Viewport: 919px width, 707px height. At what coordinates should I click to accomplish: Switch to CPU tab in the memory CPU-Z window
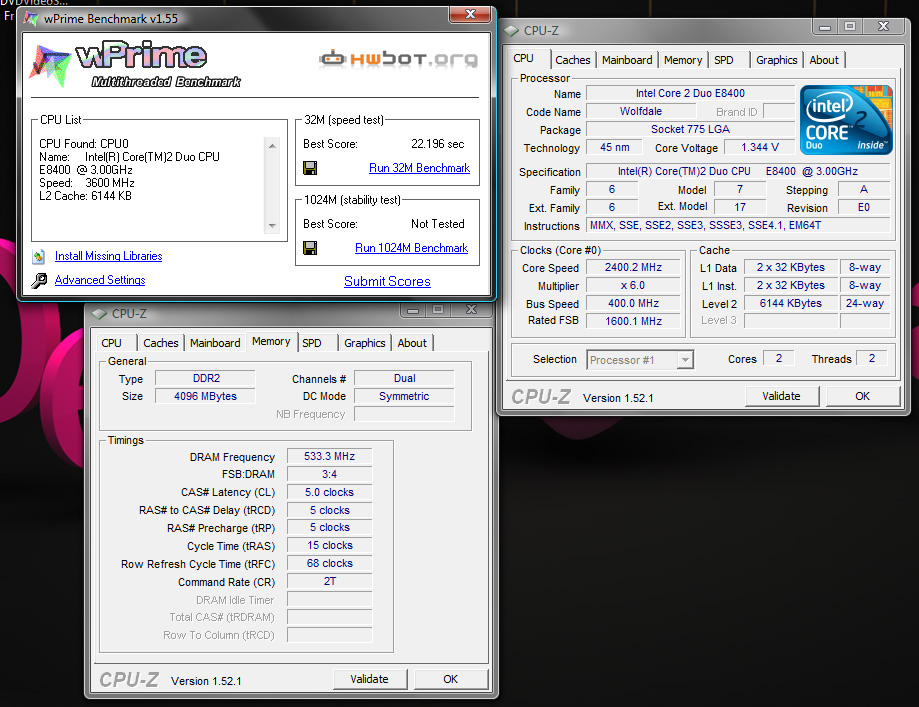[x=111, y=343]
